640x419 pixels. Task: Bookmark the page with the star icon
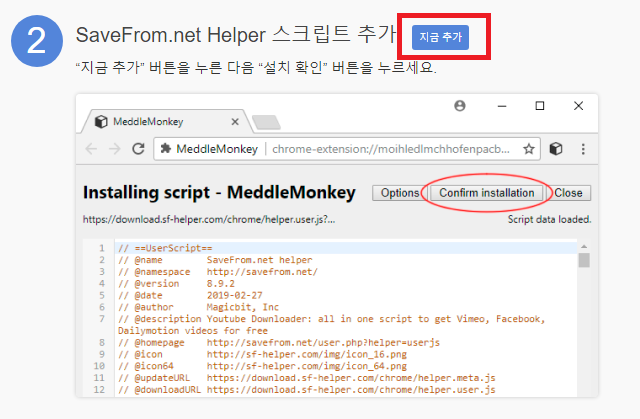(x=529, y=149)
